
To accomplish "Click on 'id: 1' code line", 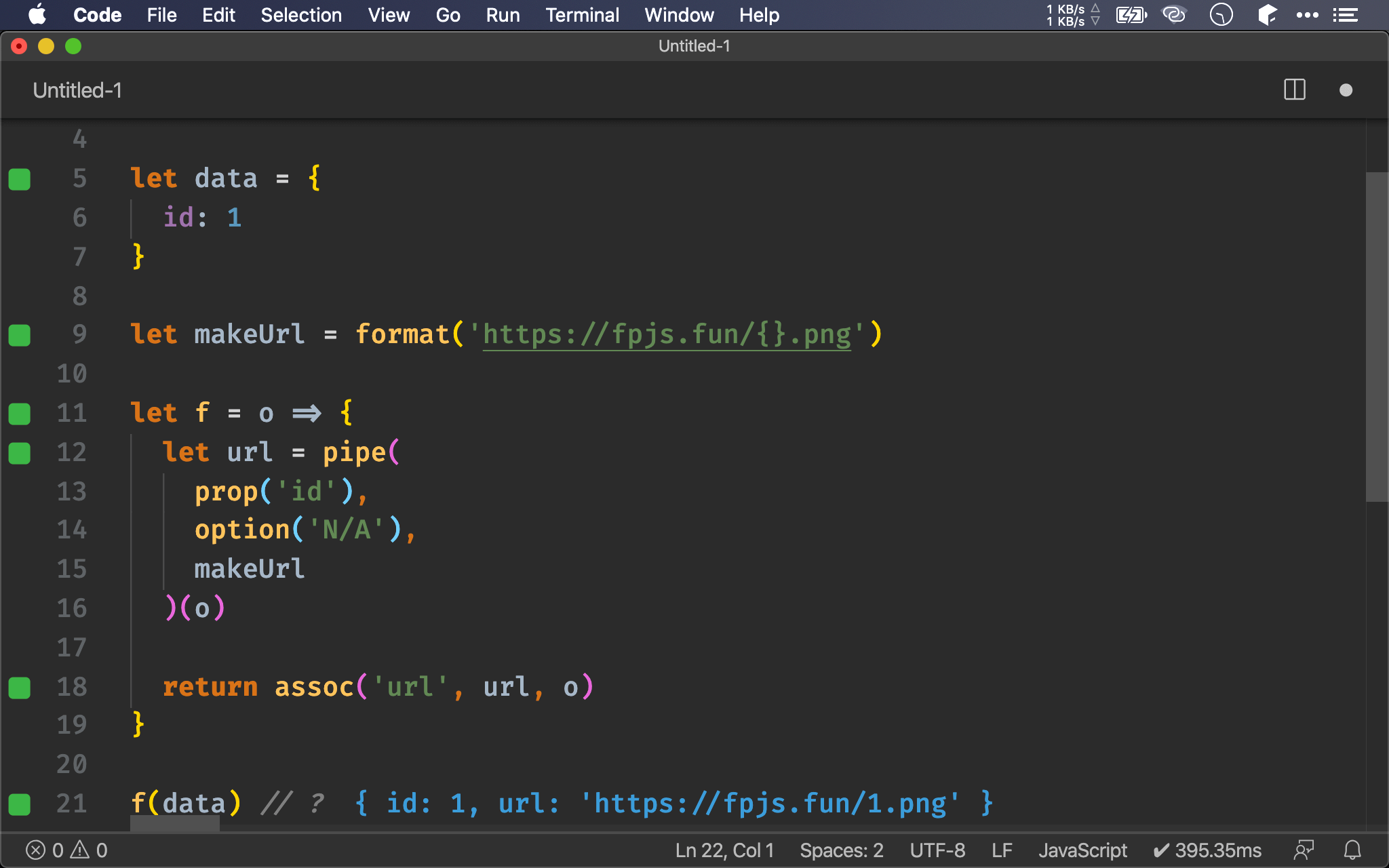I will tap(202, 218).
